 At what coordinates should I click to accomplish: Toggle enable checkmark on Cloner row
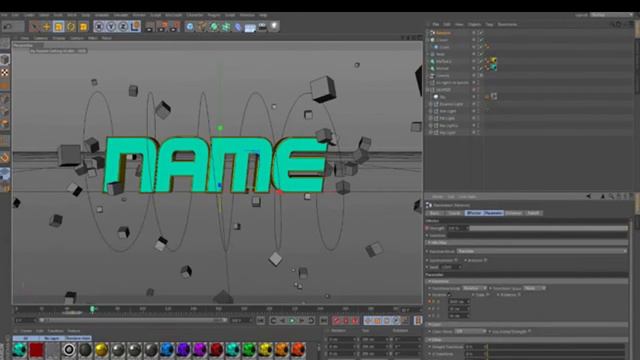481,40
